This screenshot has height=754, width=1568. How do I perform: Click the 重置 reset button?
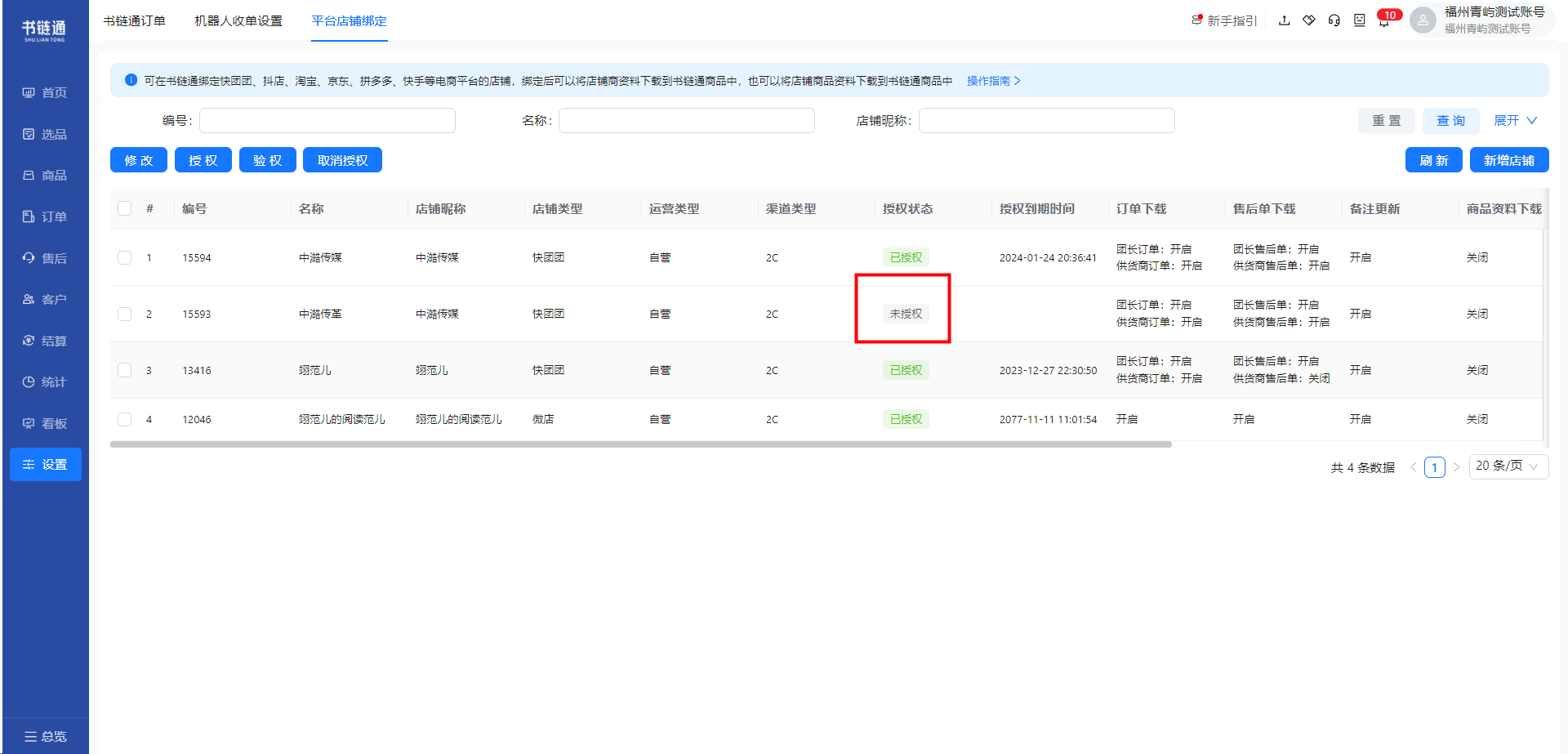click(1387, 120)
